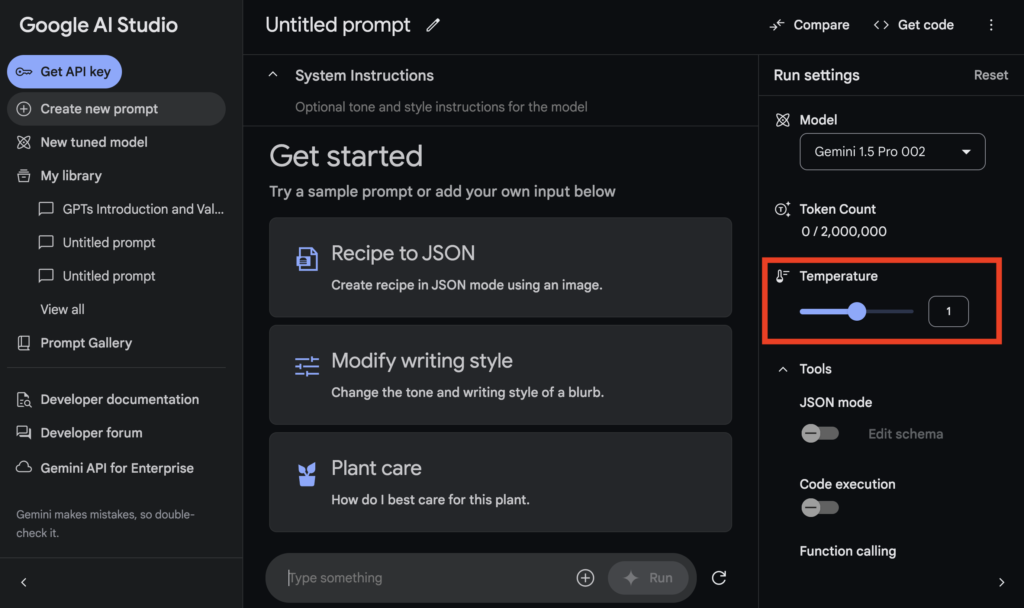This screenshot has width=1024, height=608.
Task: Click the Get API key button
Action: (64, 72)
